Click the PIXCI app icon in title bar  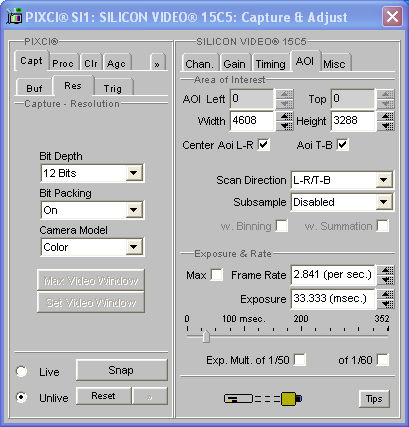pyautogui.click(x=14, y=16)
